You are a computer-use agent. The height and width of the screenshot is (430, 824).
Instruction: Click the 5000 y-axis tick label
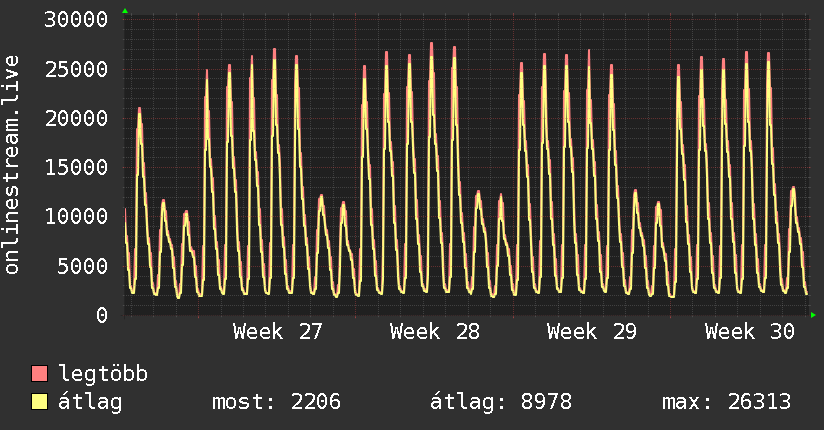pyautogui.click(x=83, y=266)
